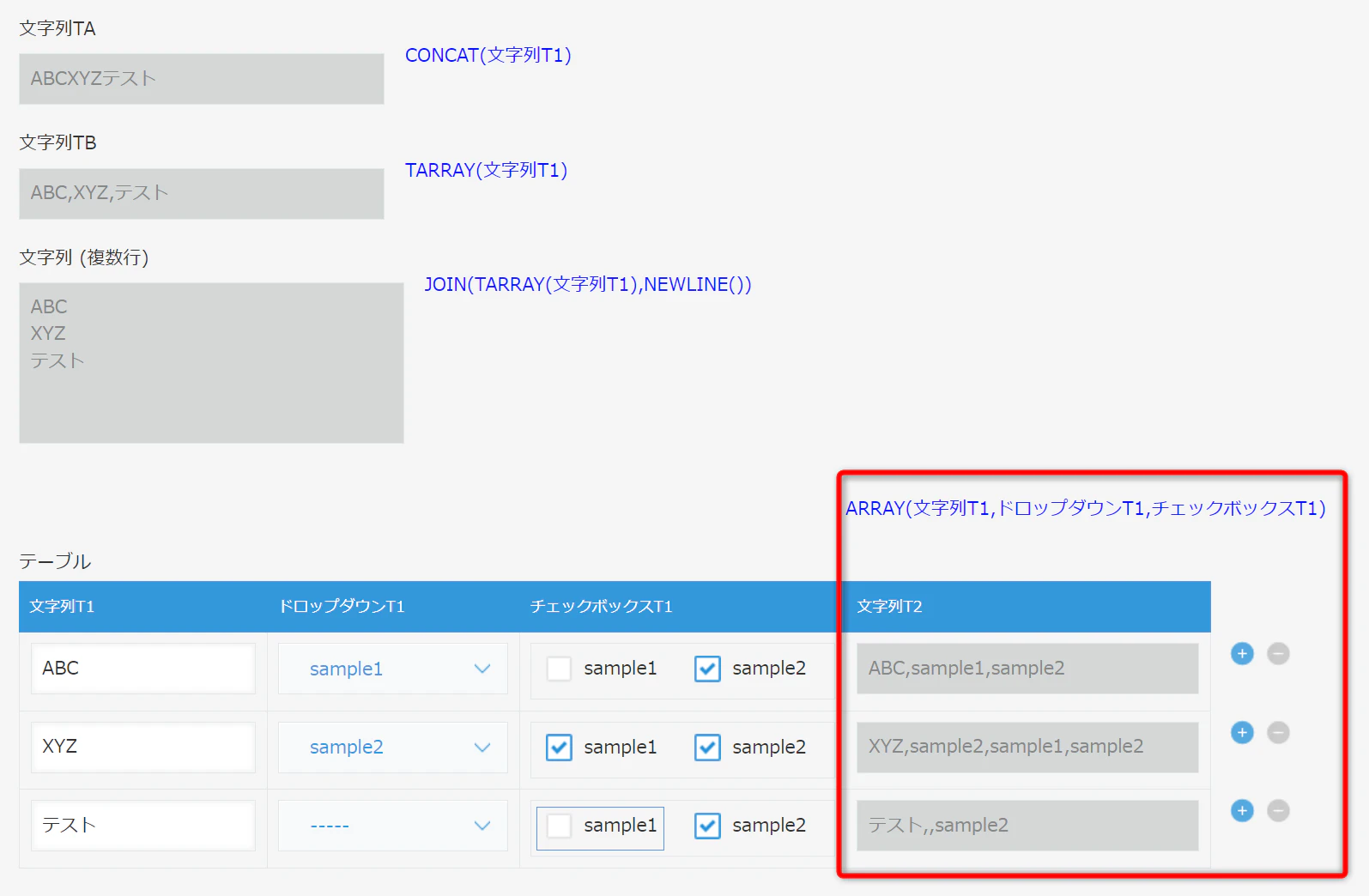Click the 文字列TB field showing ABC,XYZ,テスト
1369x896 pixels.
pos(202,193)
